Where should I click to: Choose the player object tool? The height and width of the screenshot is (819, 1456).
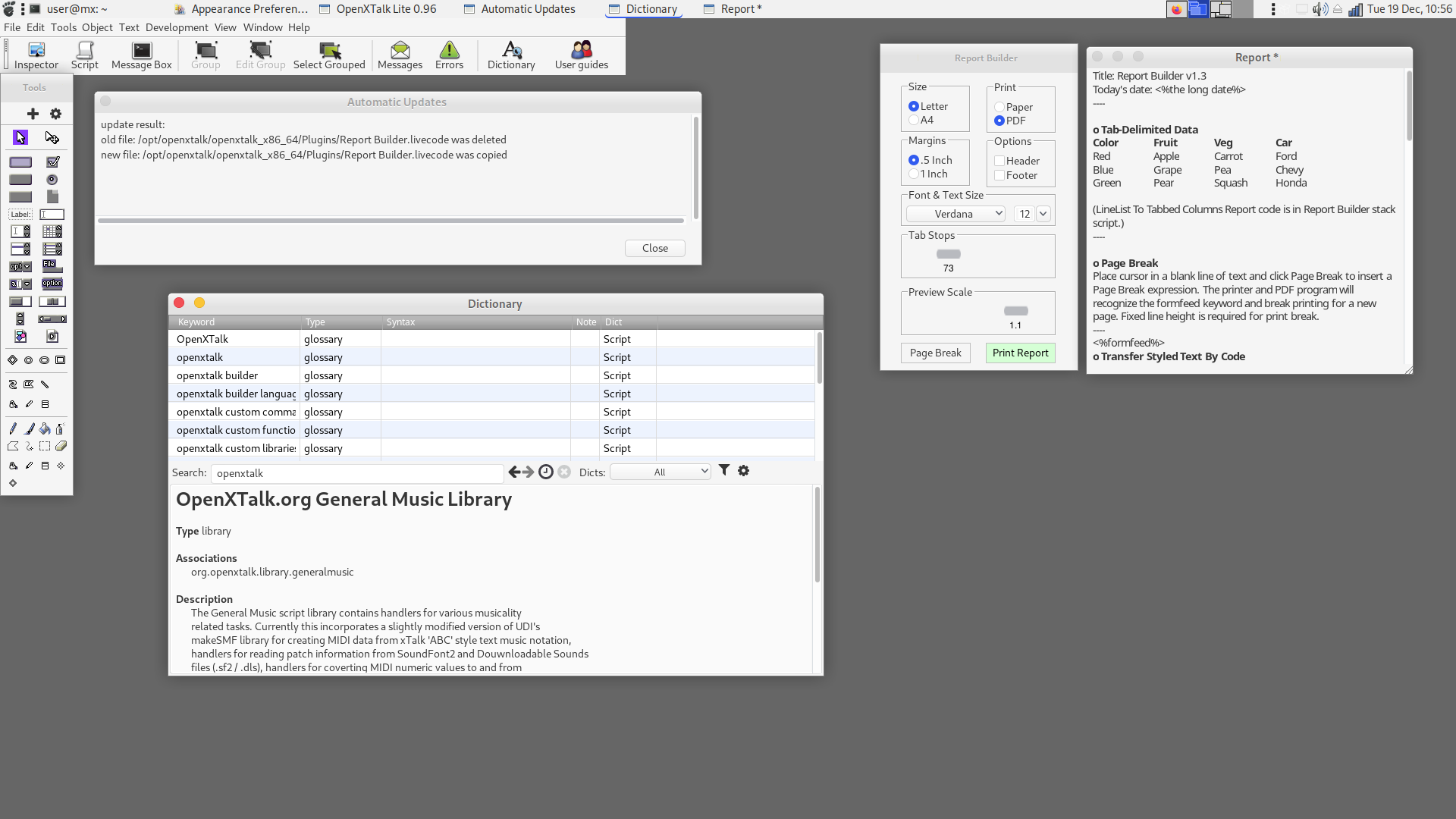point(52,337)
